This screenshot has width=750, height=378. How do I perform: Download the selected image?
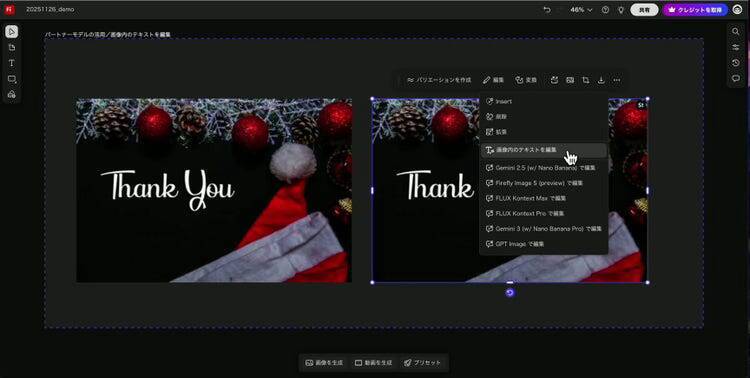[601, 80]
